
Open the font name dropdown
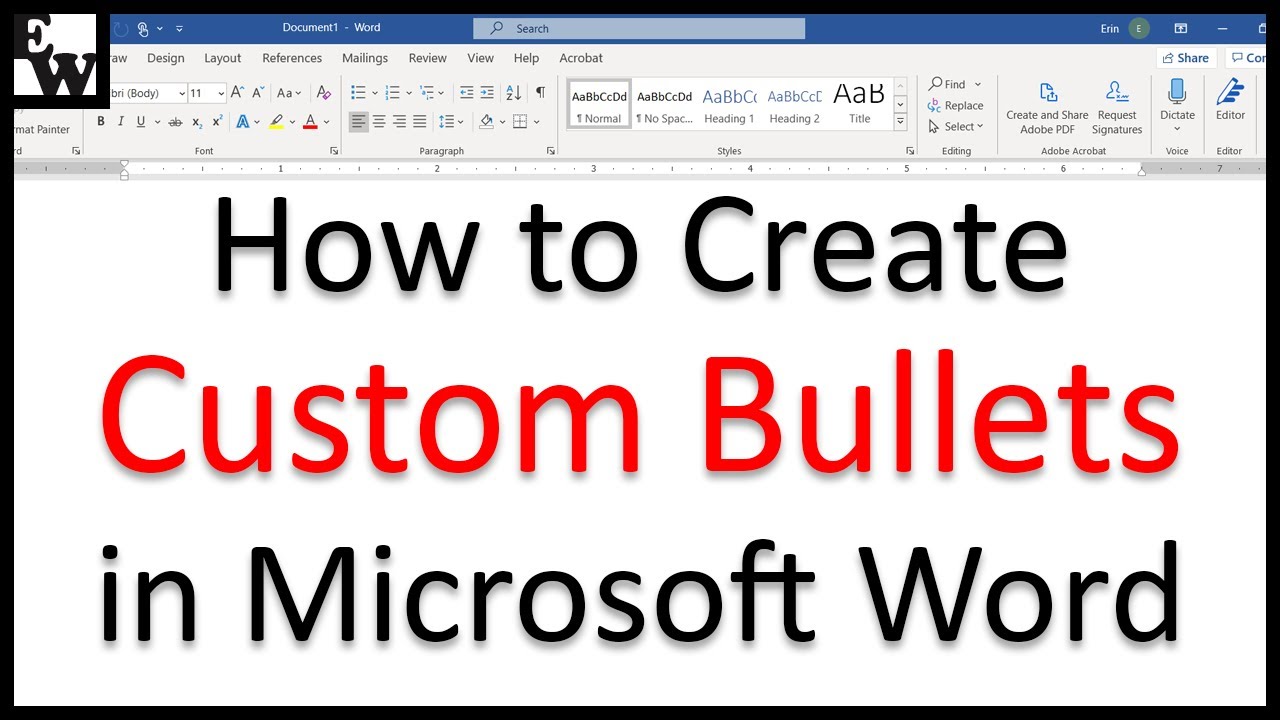182,93
